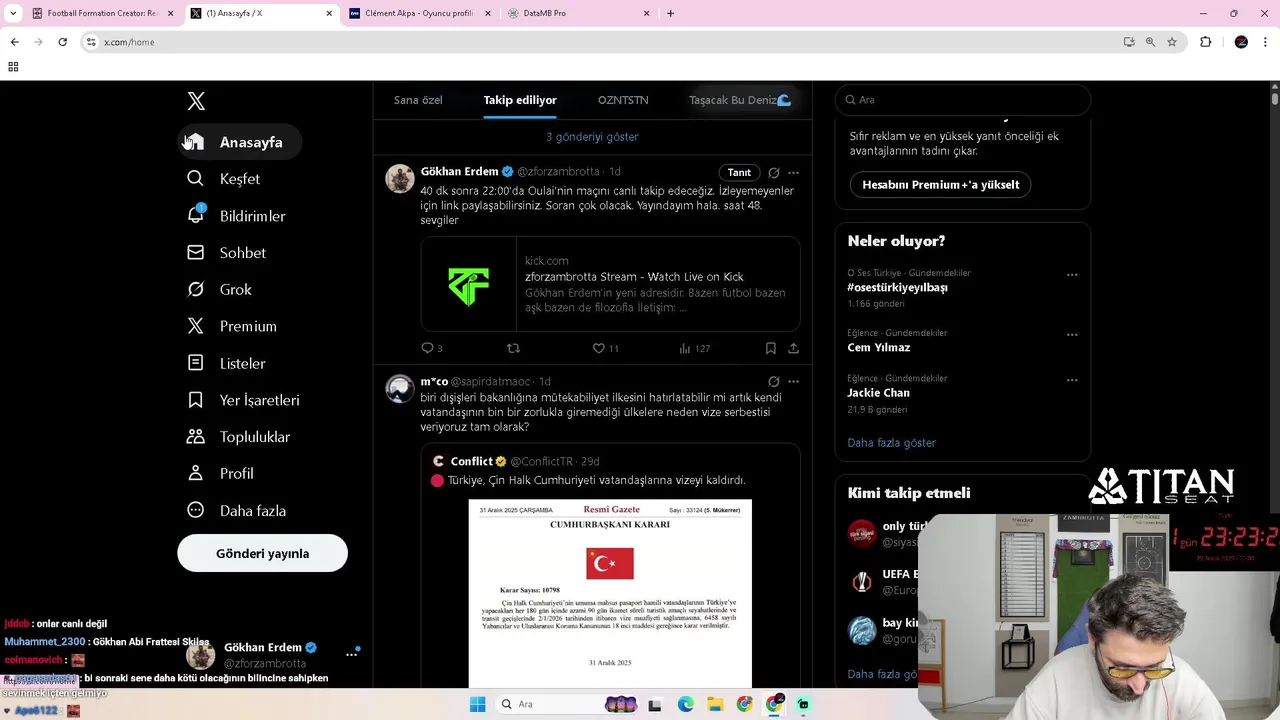Open Gökhan Erdem profile avatar in post

point(400,178)
